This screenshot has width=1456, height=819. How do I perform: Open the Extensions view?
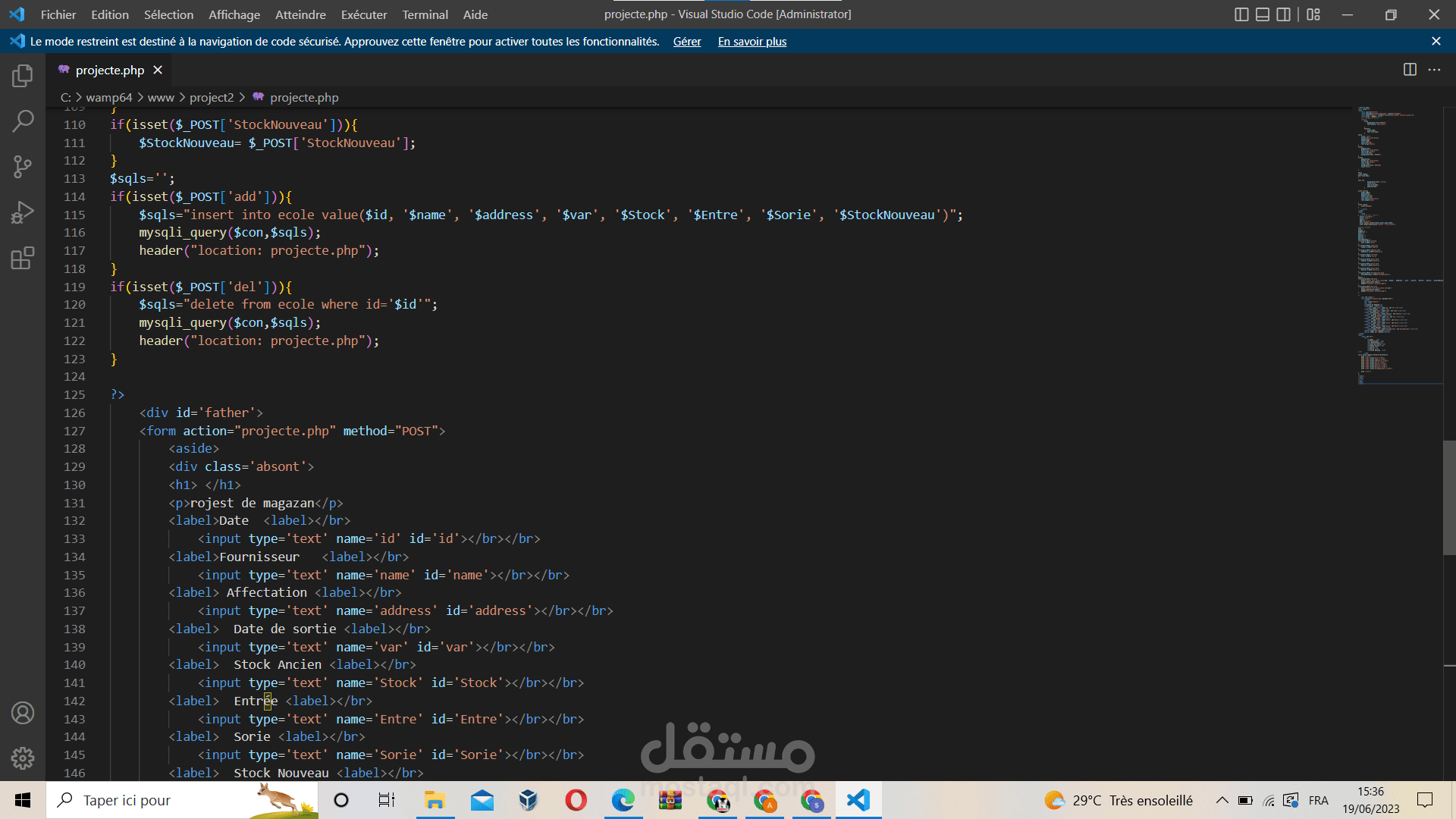tap(23, 259)
